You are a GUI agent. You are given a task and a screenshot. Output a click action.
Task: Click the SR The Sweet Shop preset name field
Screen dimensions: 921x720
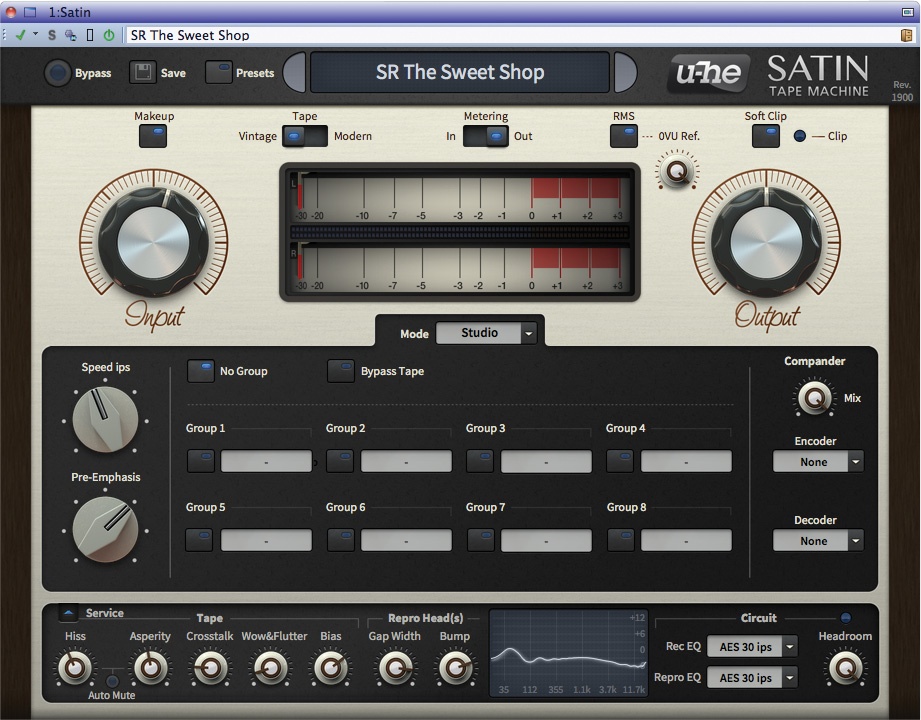[x=460, y=72]
